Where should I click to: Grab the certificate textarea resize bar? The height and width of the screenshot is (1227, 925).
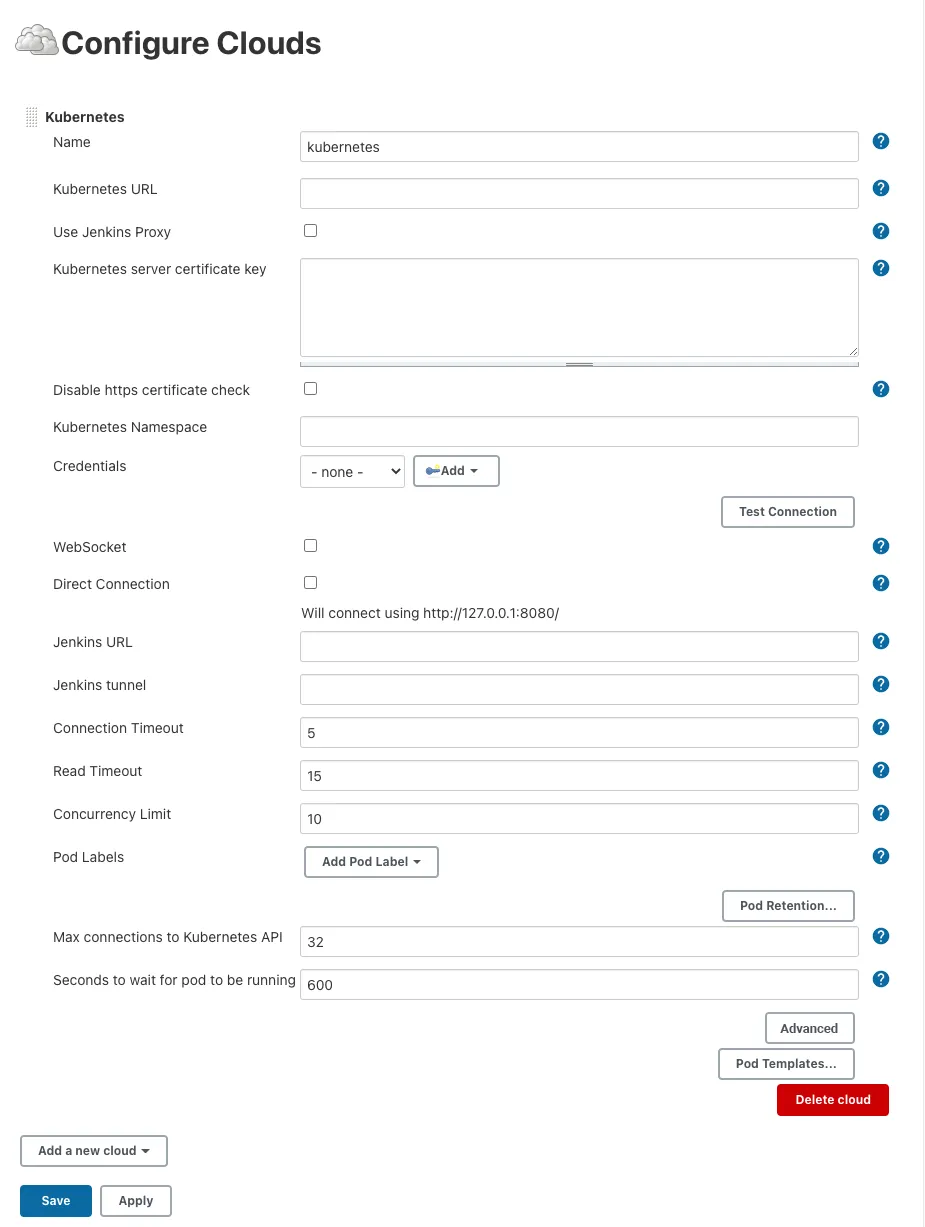click(579, 364)
